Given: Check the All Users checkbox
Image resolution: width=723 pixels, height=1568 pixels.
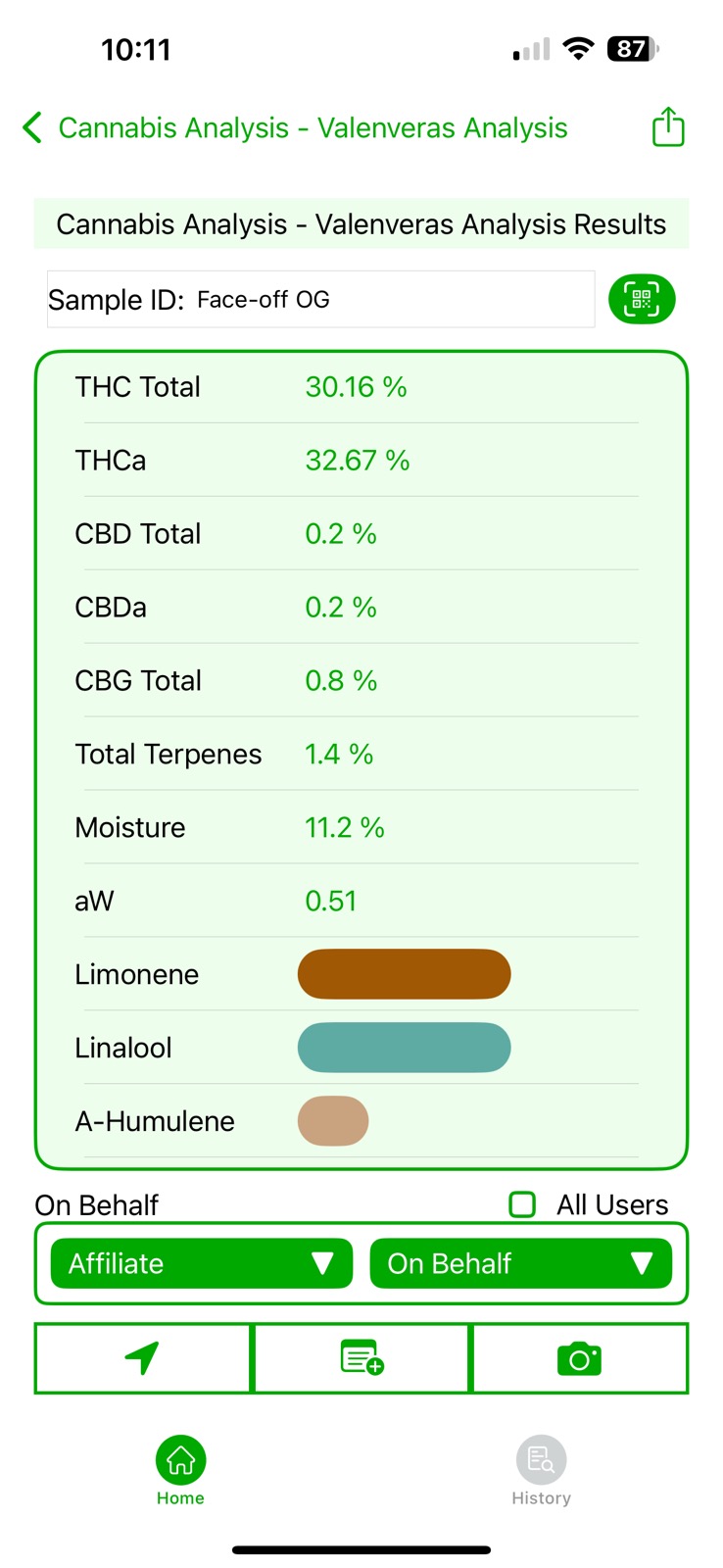Looking at the screenshot, I should [522, 1204].
